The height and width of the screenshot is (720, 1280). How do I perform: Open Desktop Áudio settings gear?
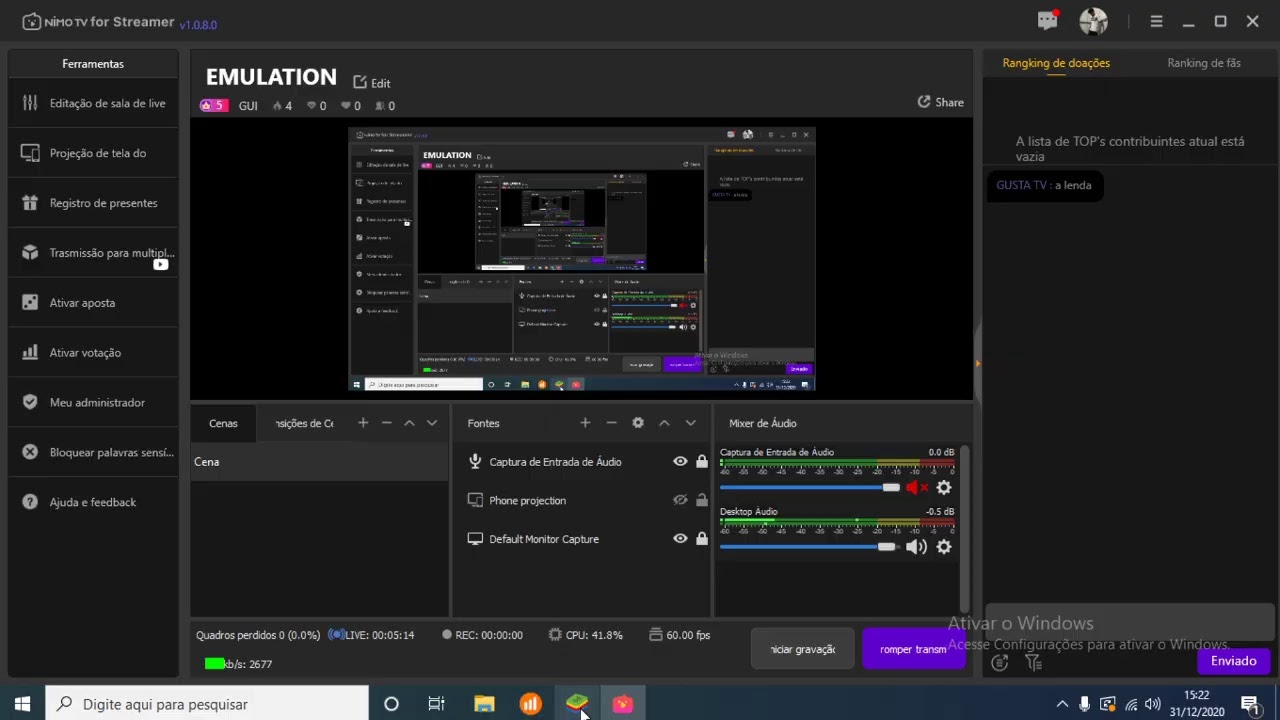point(944,547)
